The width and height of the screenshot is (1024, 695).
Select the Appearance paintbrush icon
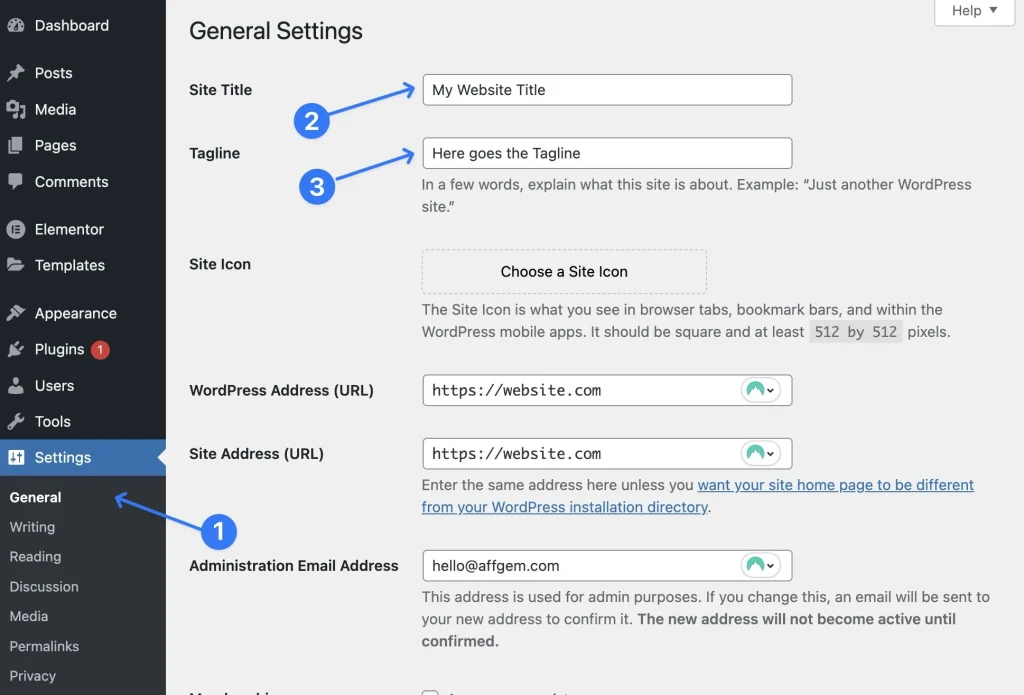(x=16, y=313)
